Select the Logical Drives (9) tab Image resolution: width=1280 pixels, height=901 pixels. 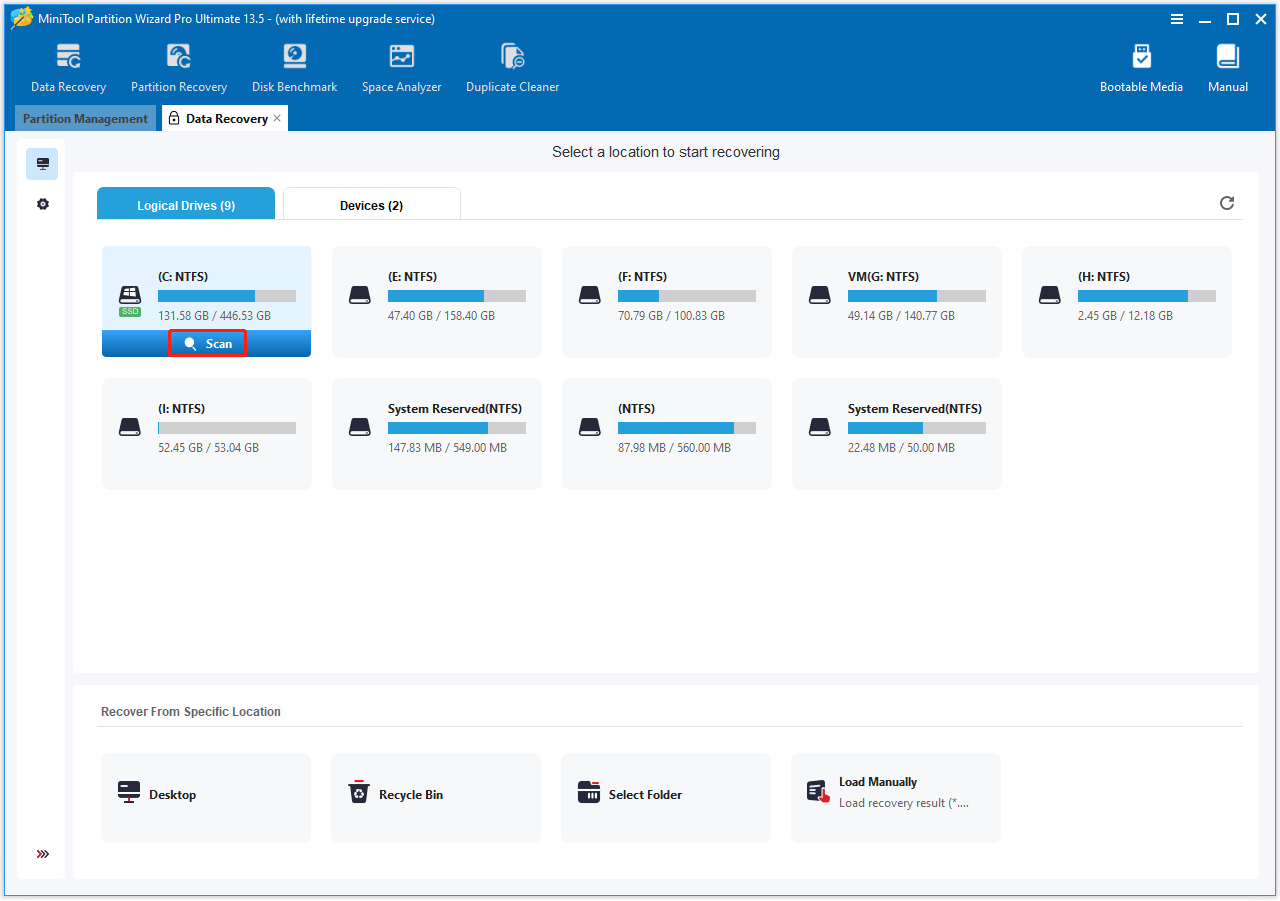tap(185, 204)
